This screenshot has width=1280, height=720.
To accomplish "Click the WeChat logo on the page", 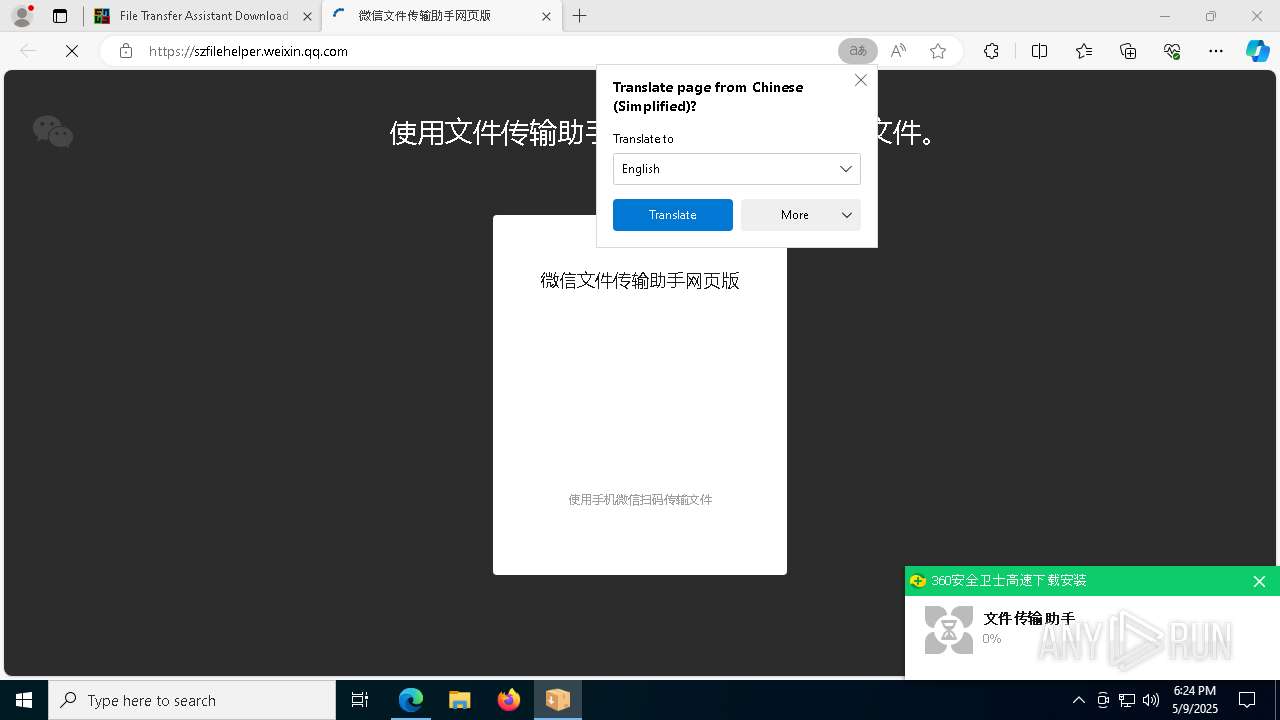I will click(53, 131).
